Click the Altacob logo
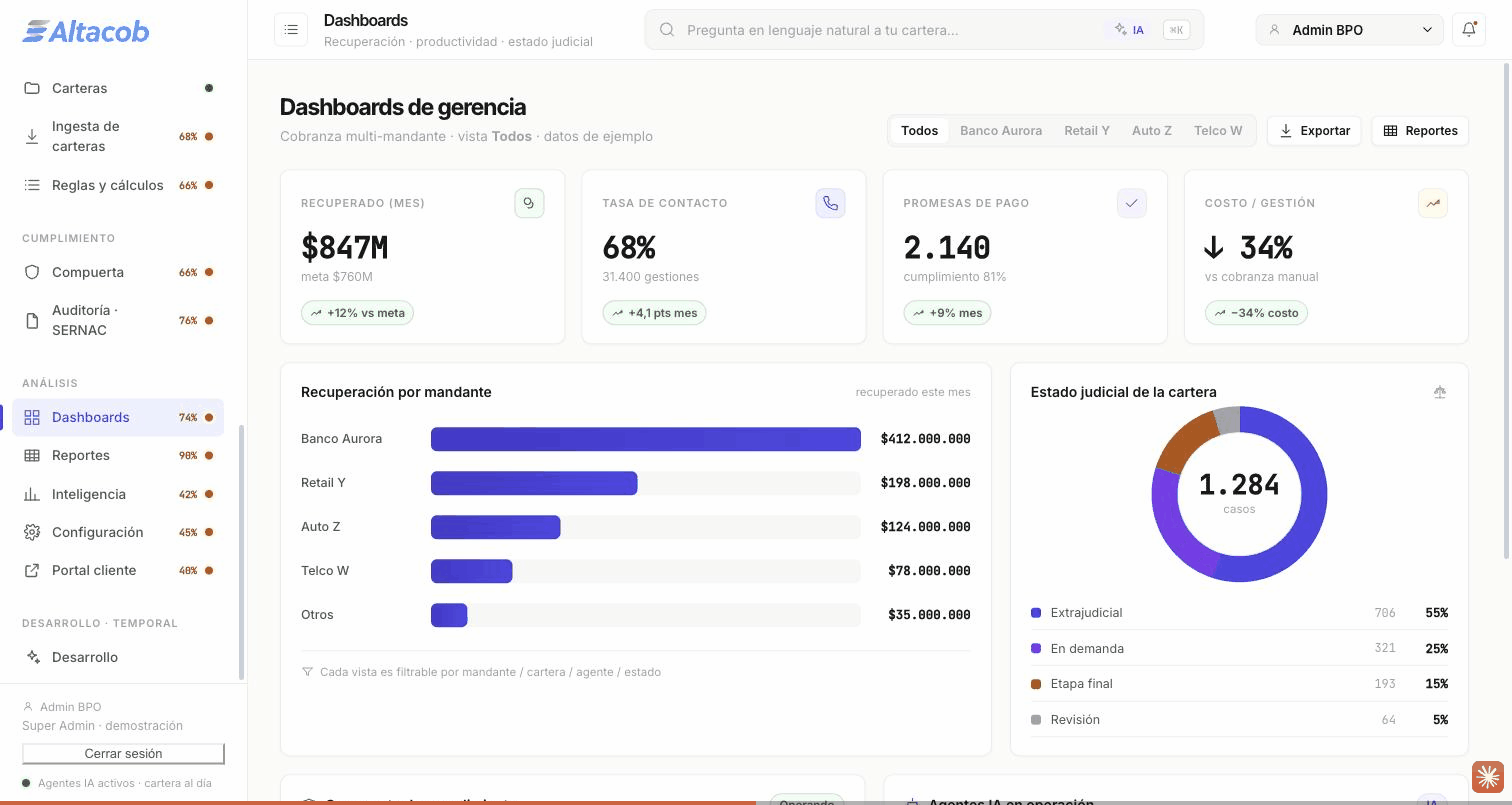 tap(86, 31)
